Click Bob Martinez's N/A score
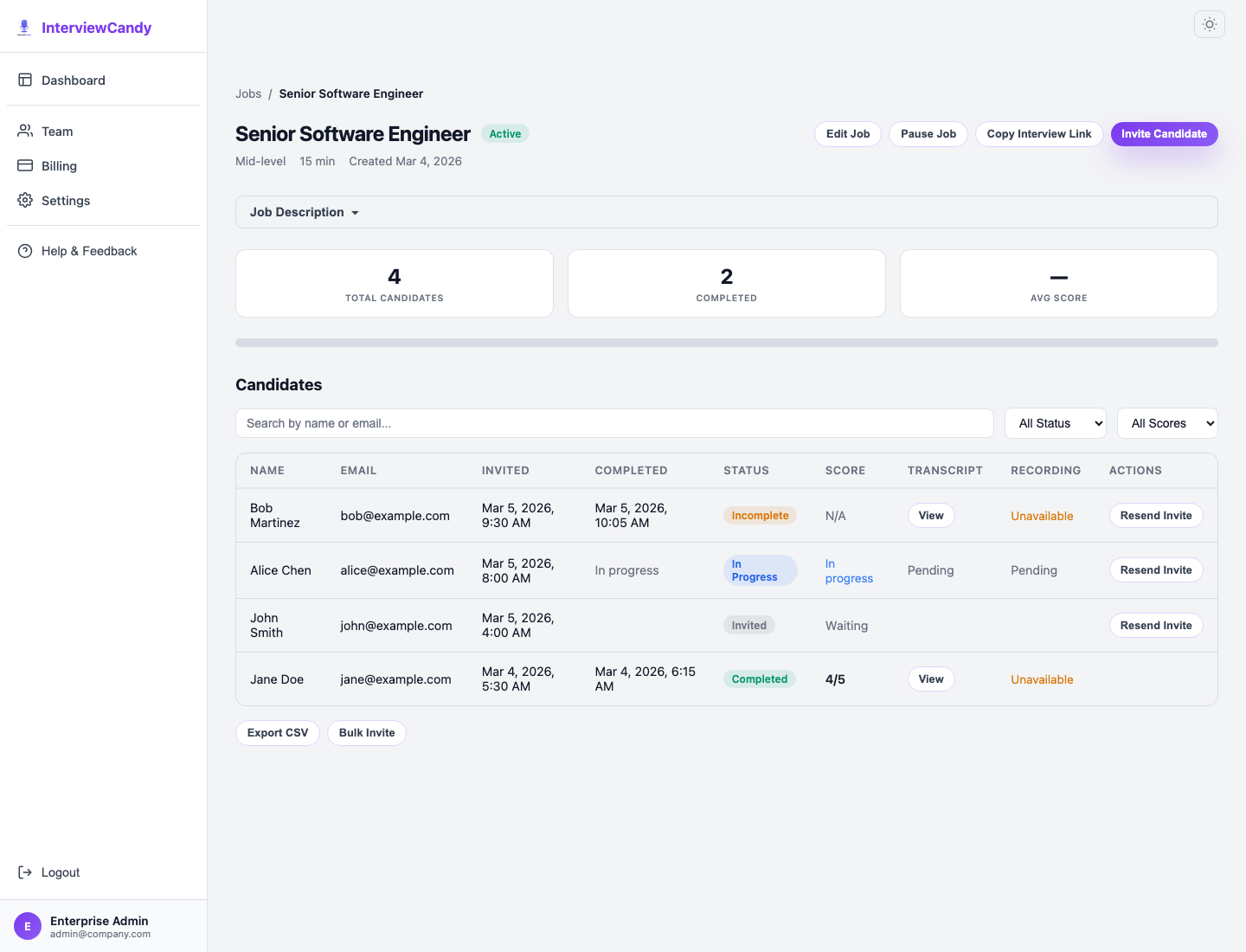 836,516
